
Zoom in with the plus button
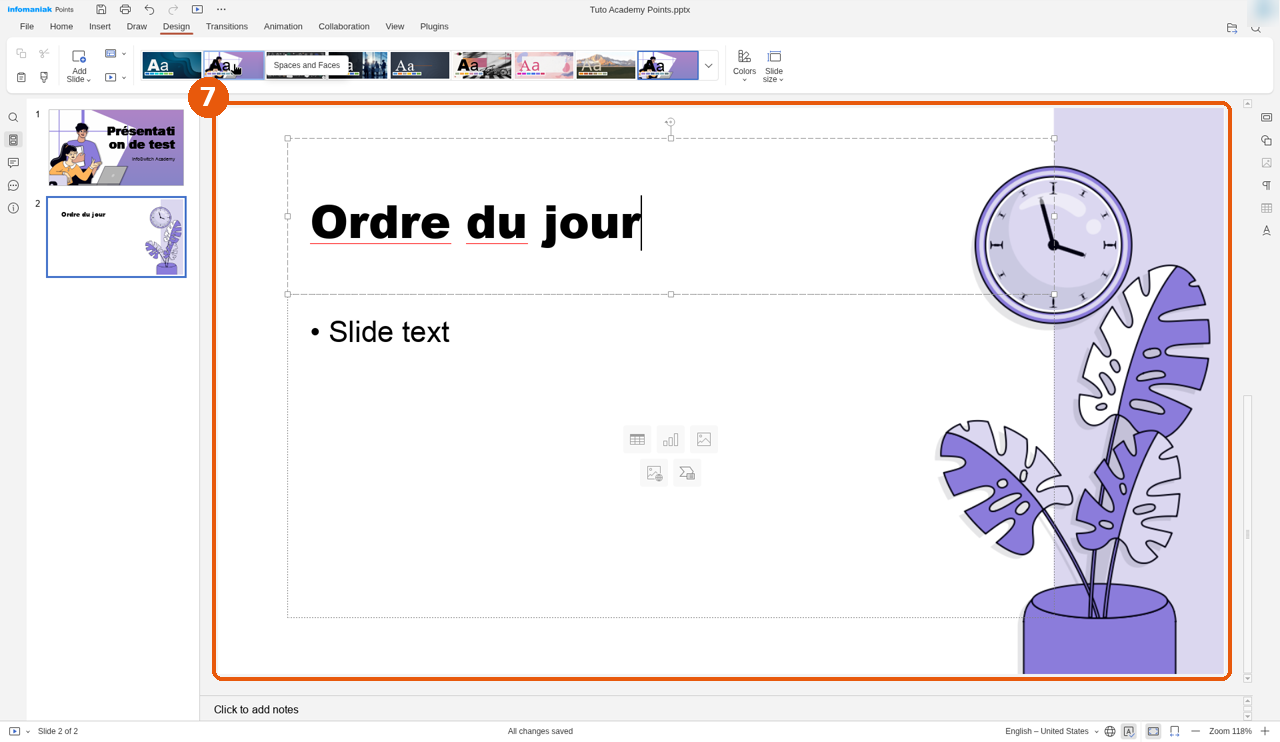[x=1265, y=732]
